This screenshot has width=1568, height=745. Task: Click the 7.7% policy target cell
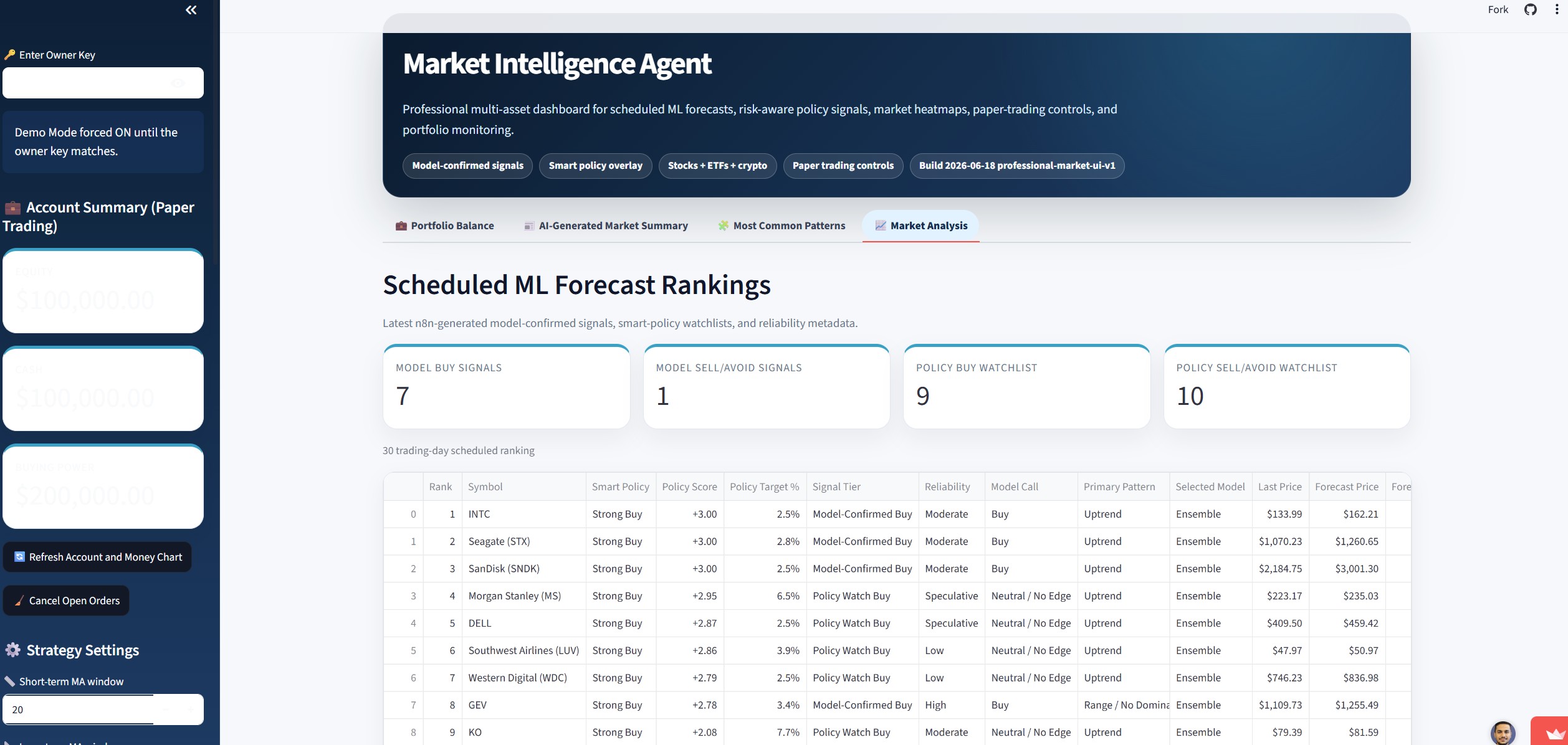765,733
